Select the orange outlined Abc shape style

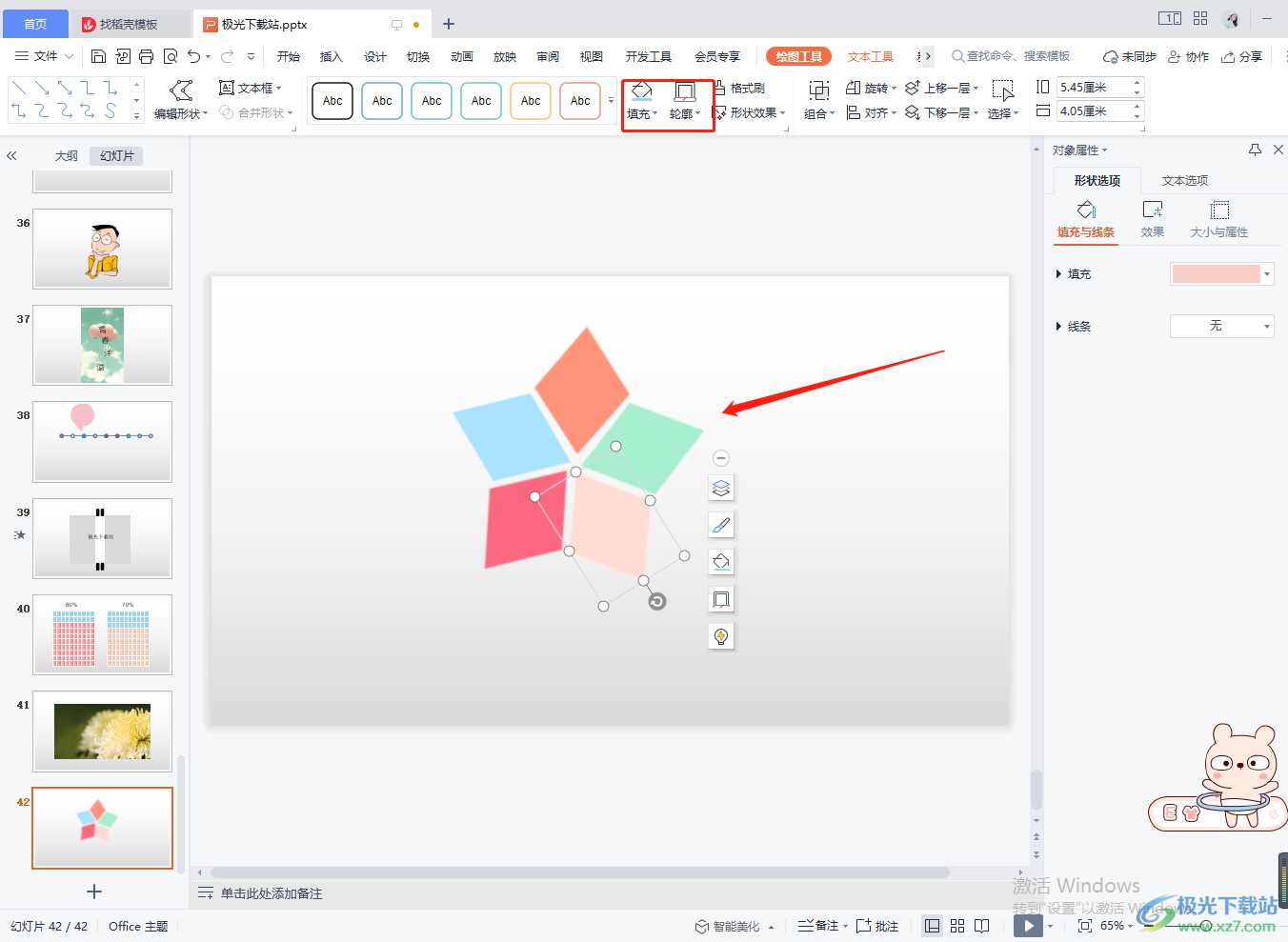[x=531, y=101]
